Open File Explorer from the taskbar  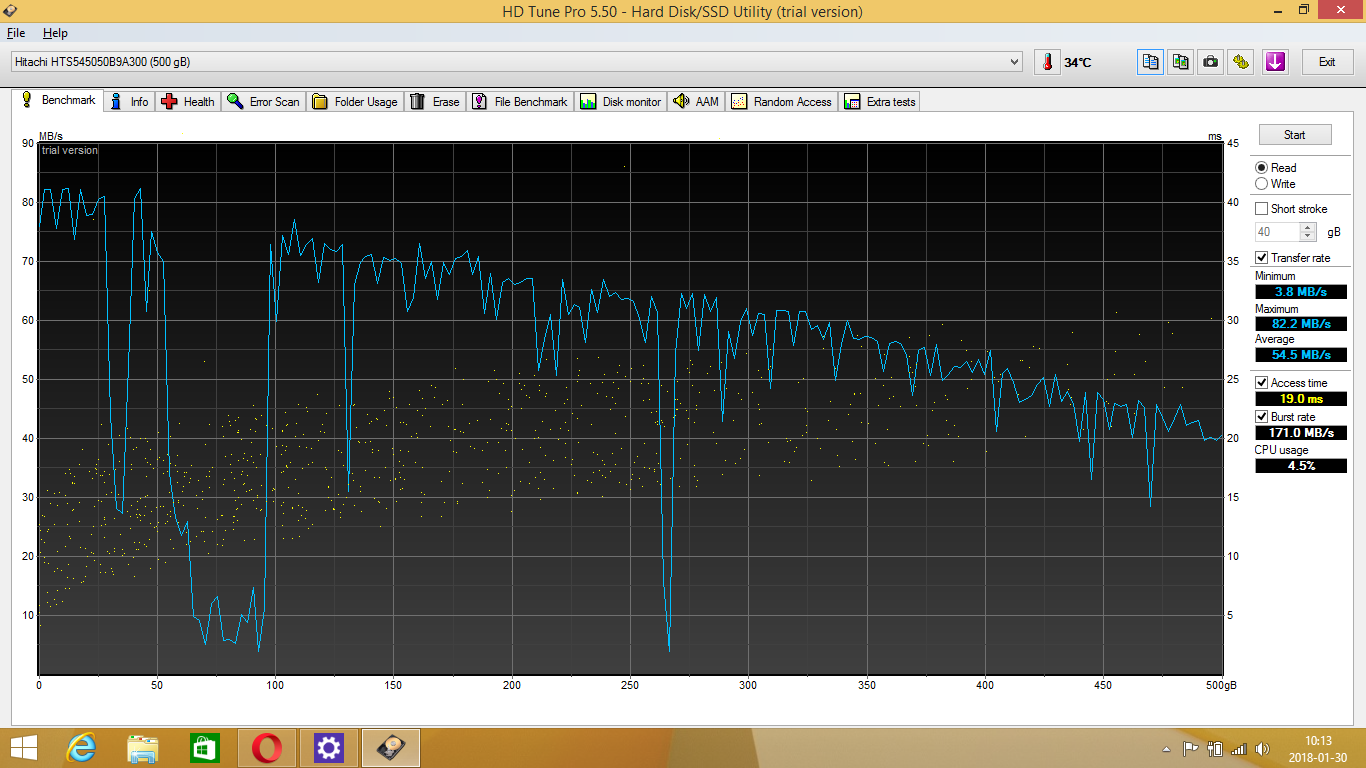143,747
